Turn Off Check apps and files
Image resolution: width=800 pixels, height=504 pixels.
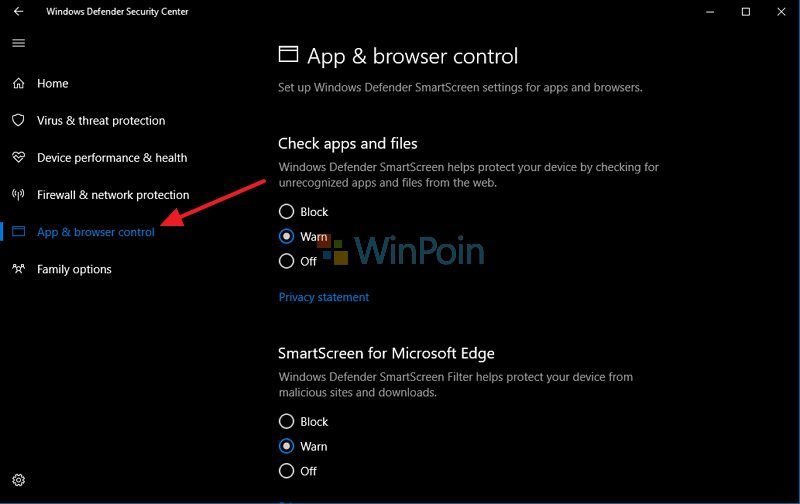(287, 261)
